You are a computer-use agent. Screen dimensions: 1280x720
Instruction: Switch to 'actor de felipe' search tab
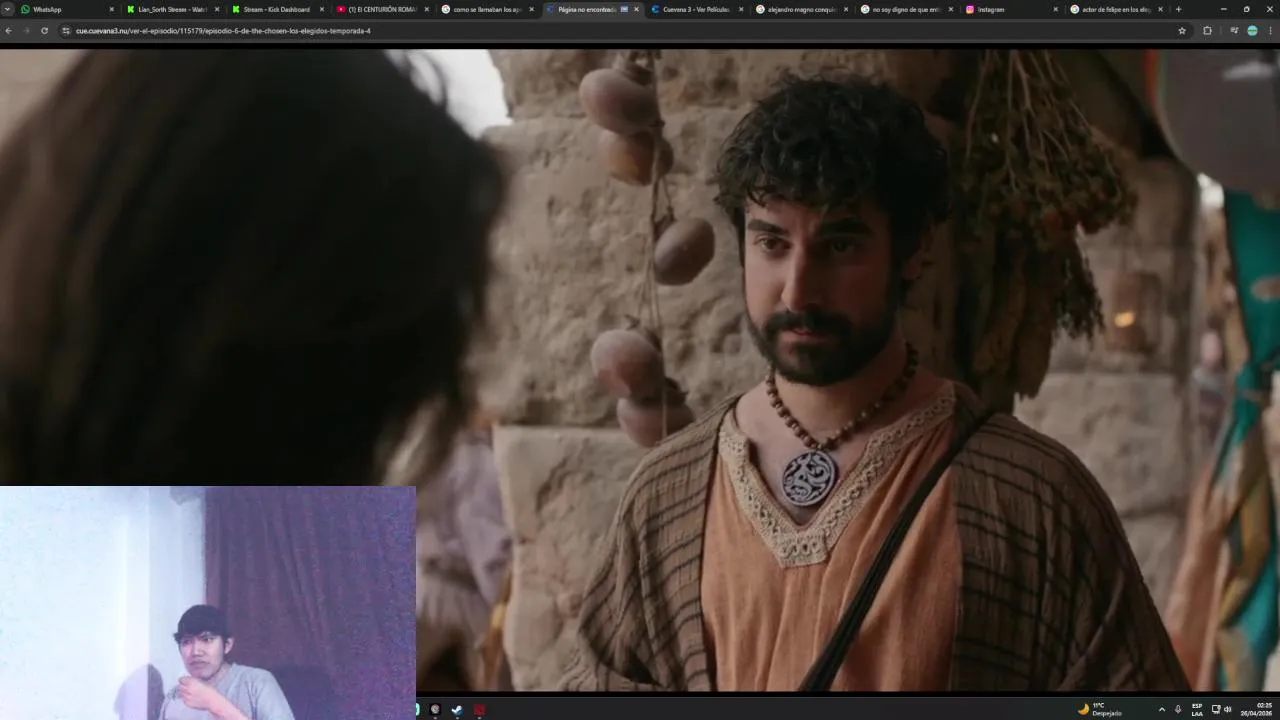1116,9
